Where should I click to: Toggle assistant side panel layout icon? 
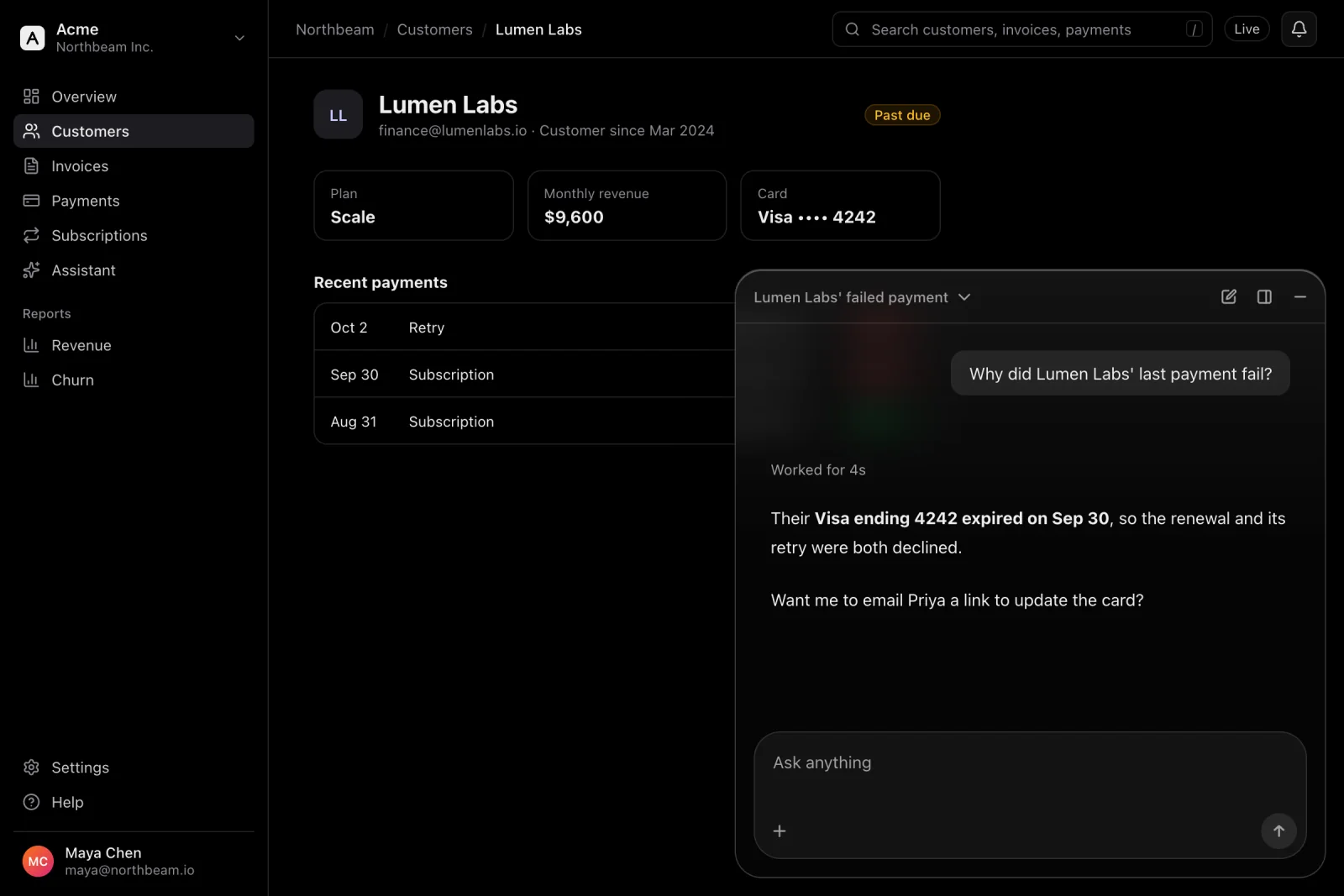tap(1264, 296)
